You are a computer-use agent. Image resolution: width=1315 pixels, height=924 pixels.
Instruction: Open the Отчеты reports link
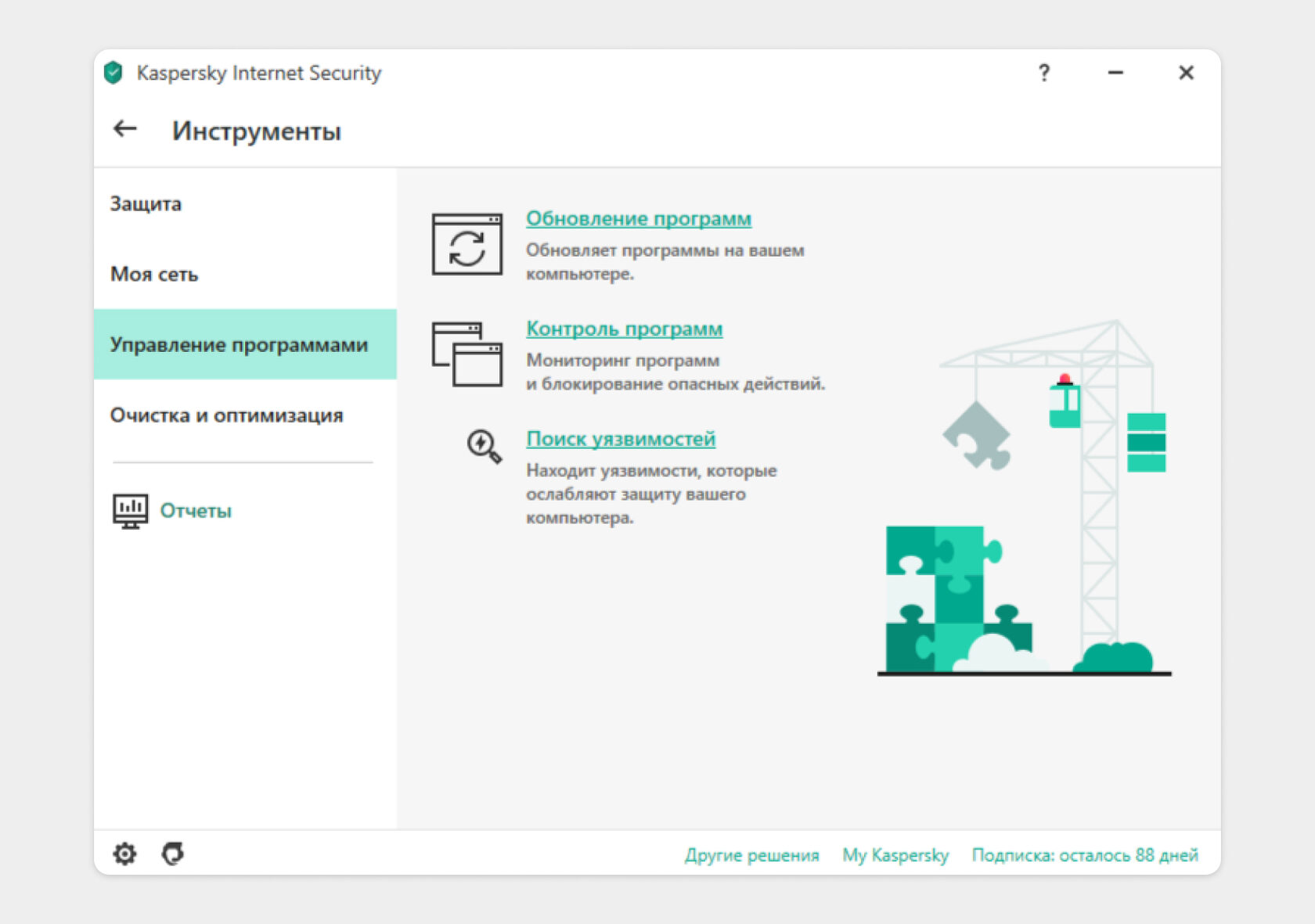196,511
